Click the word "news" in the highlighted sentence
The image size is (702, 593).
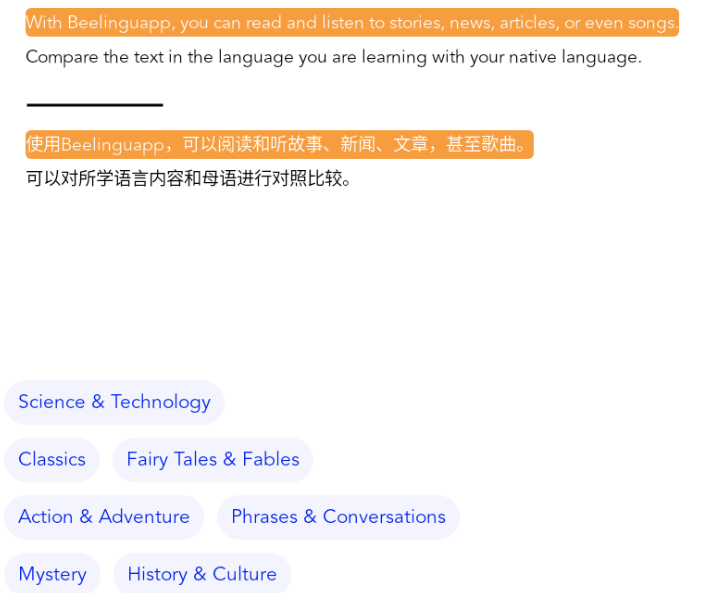(x=469, y=23)
